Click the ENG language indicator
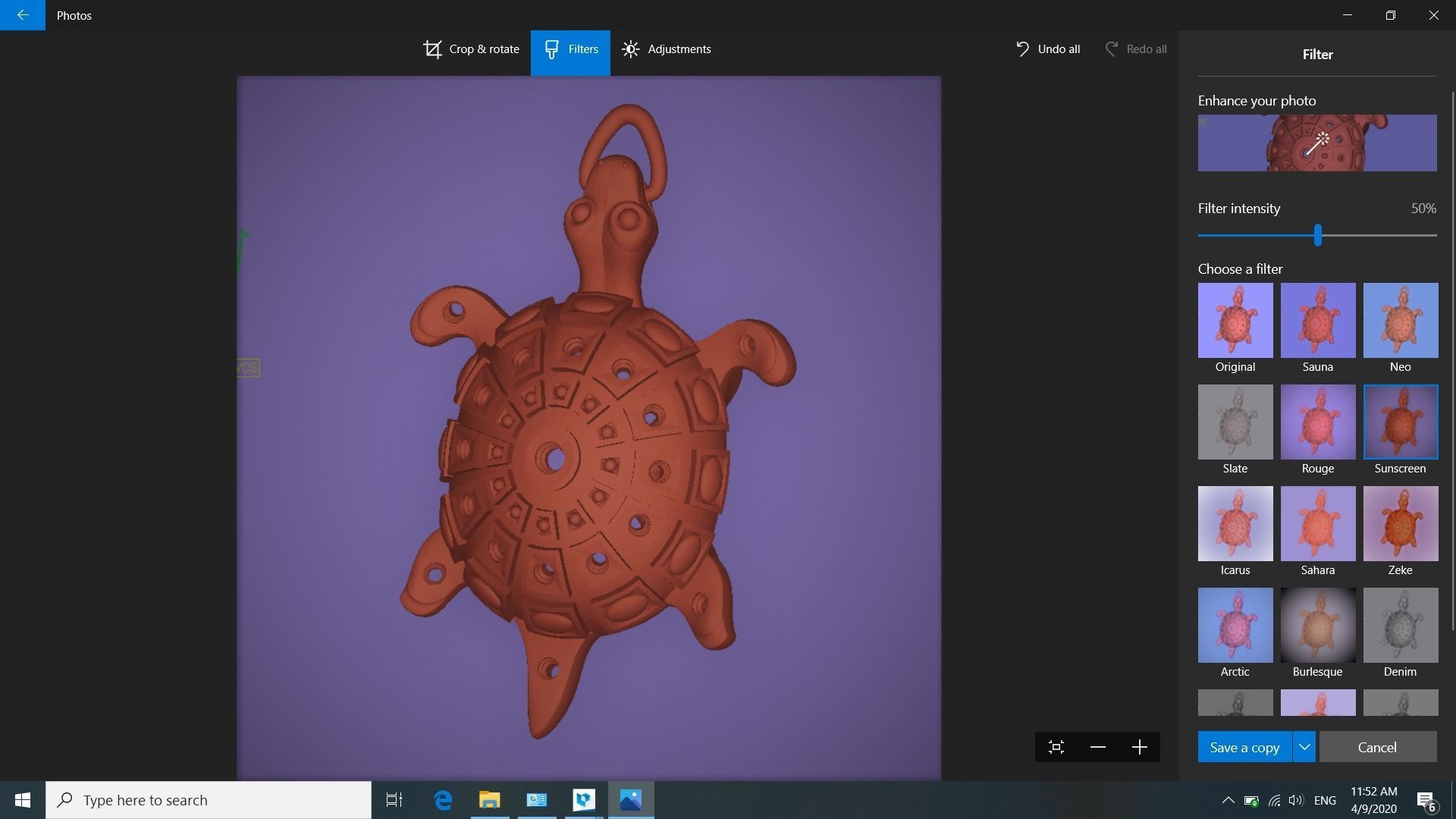This screenshot has width=1456, height=819. (1325, 800)
